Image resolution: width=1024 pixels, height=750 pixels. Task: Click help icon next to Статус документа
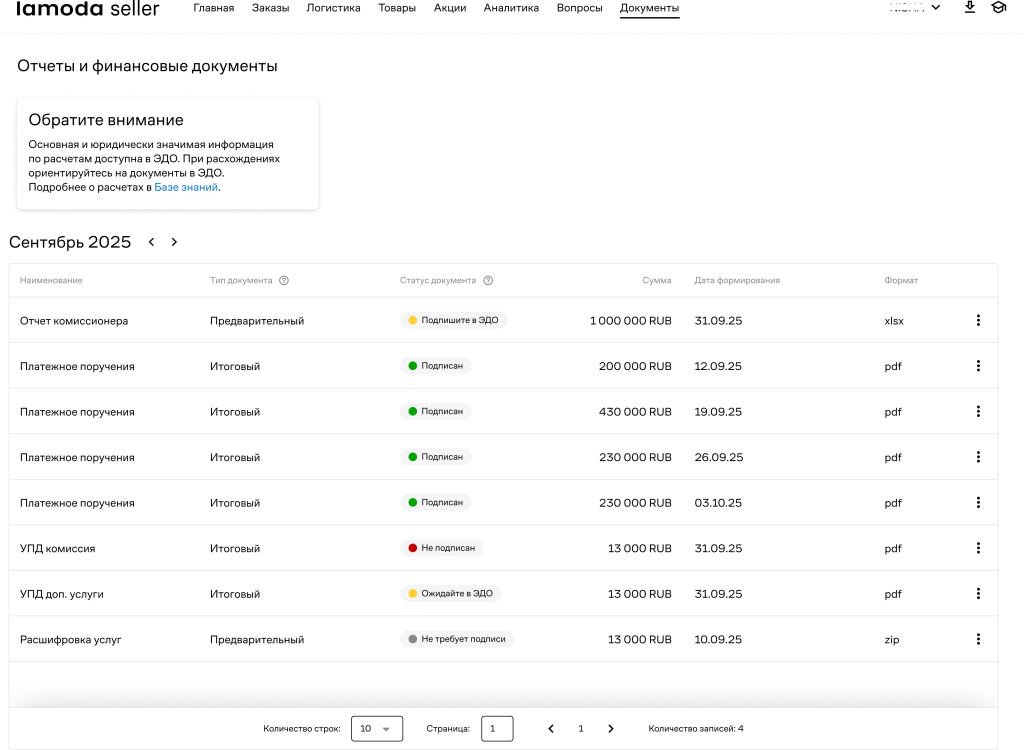[488, 281]
